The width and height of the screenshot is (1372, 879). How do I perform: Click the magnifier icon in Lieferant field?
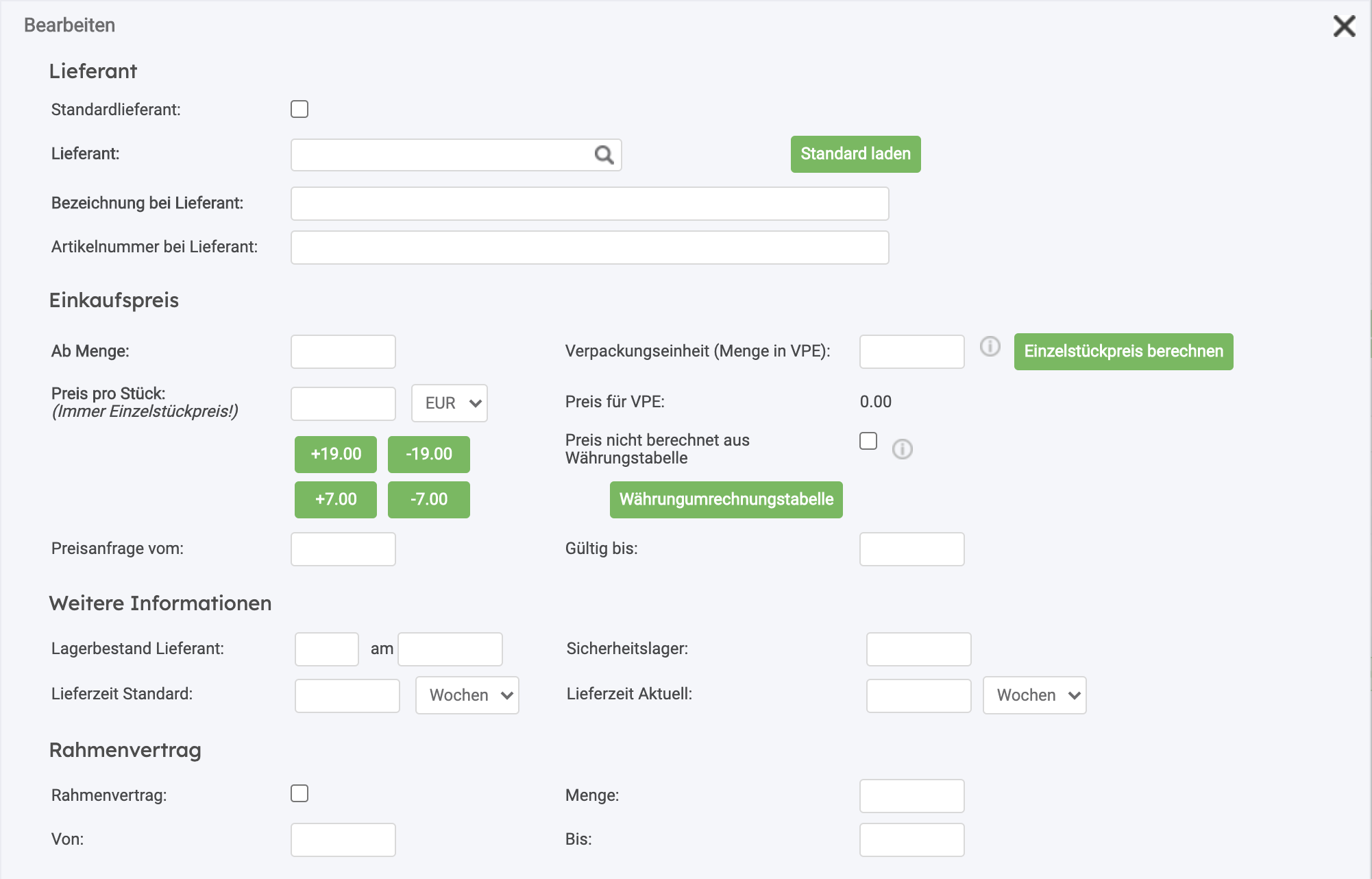[x=604, y=155]
